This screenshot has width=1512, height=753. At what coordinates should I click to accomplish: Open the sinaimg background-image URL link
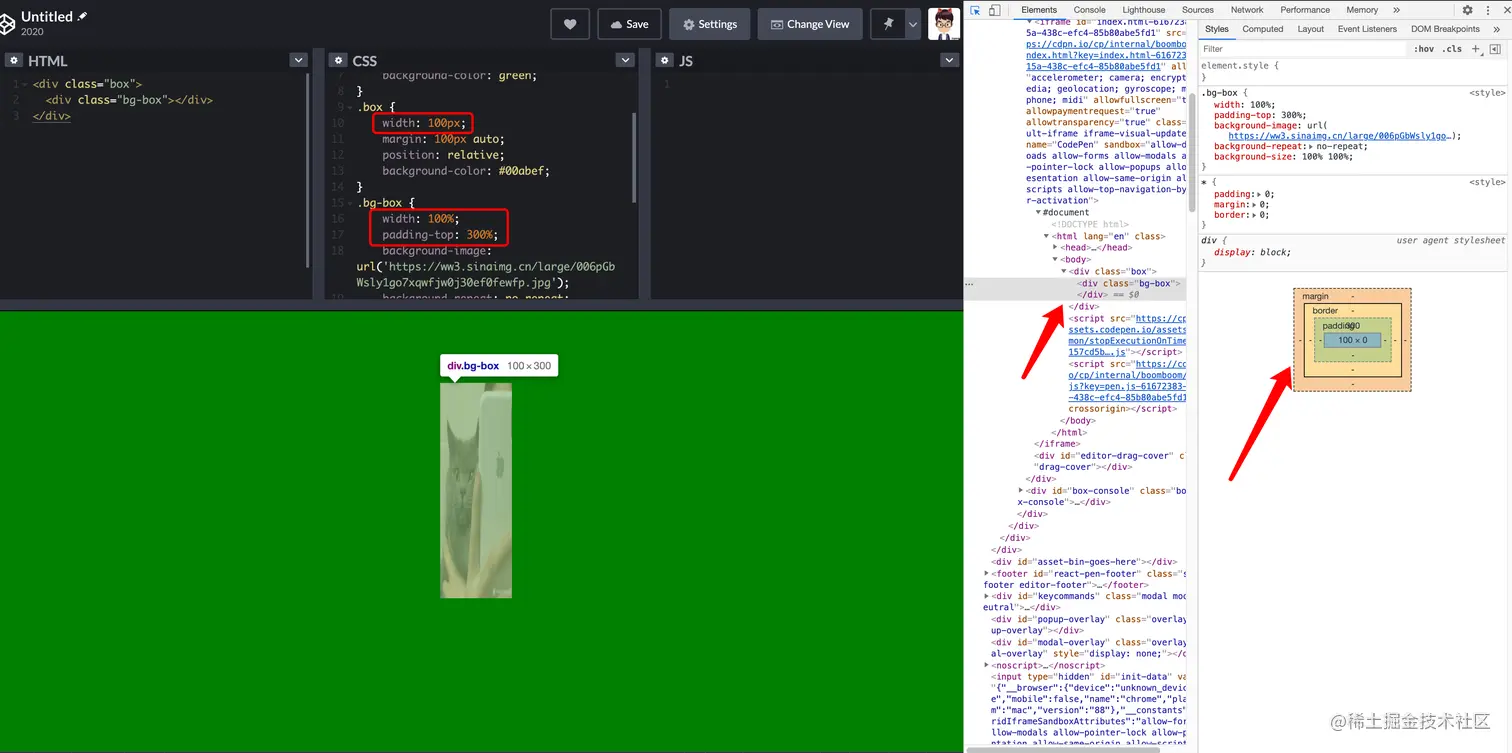click(1338, 136)
